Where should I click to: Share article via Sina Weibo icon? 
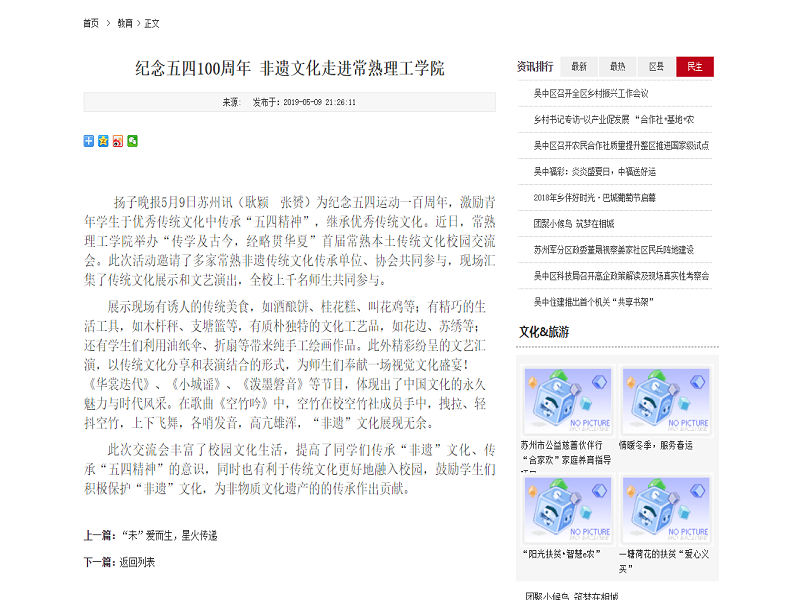118,141
